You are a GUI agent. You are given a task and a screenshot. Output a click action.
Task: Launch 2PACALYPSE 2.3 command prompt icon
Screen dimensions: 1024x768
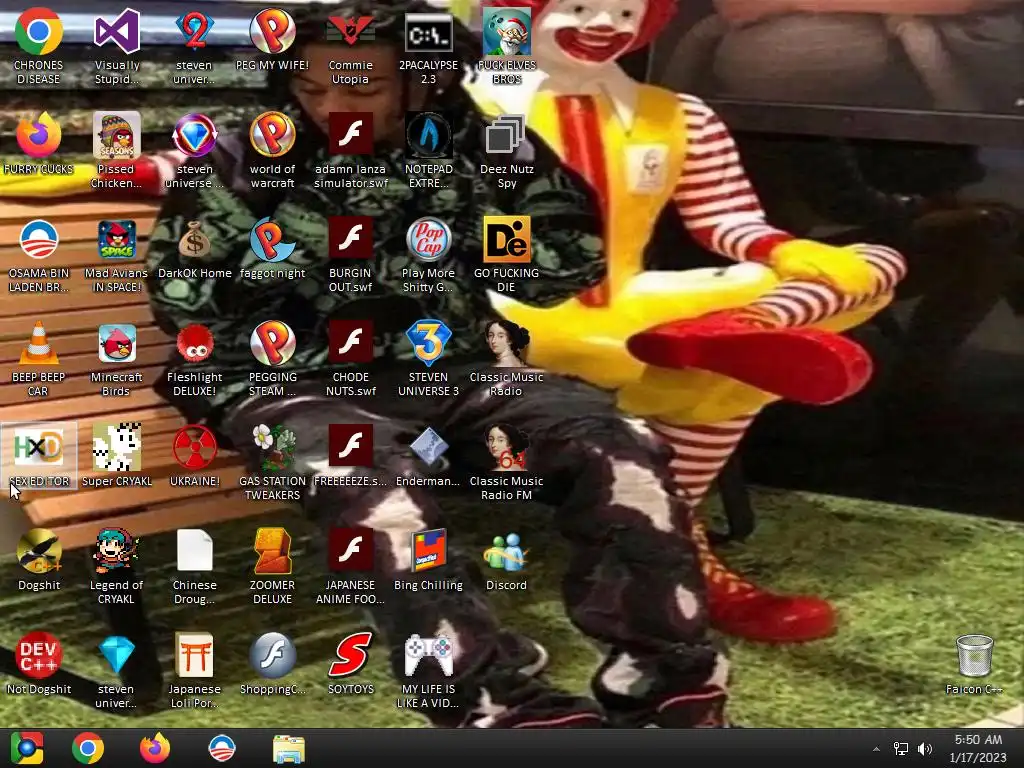tap(428, 31)
